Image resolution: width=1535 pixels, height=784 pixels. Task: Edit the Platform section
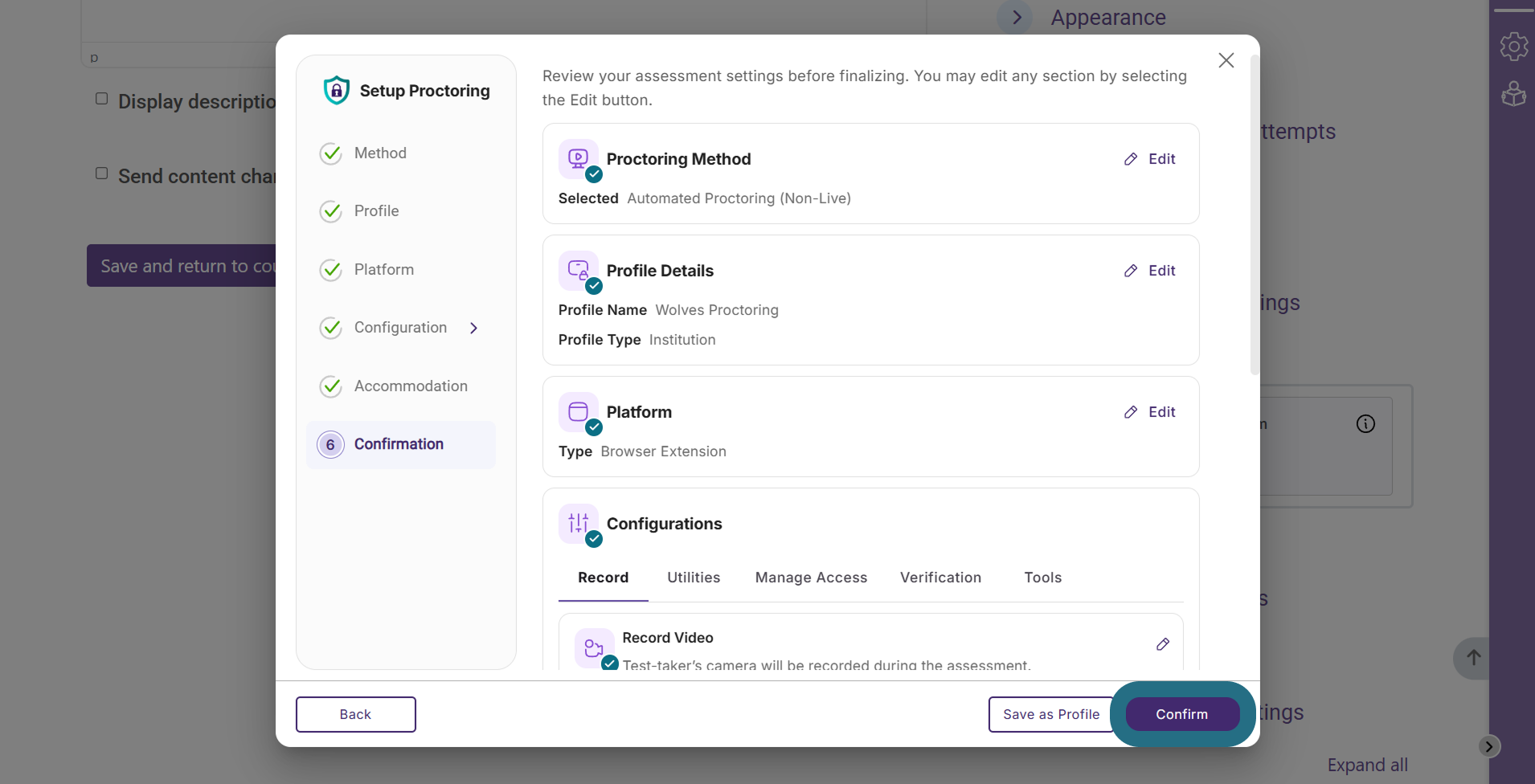click(1150, 412)
